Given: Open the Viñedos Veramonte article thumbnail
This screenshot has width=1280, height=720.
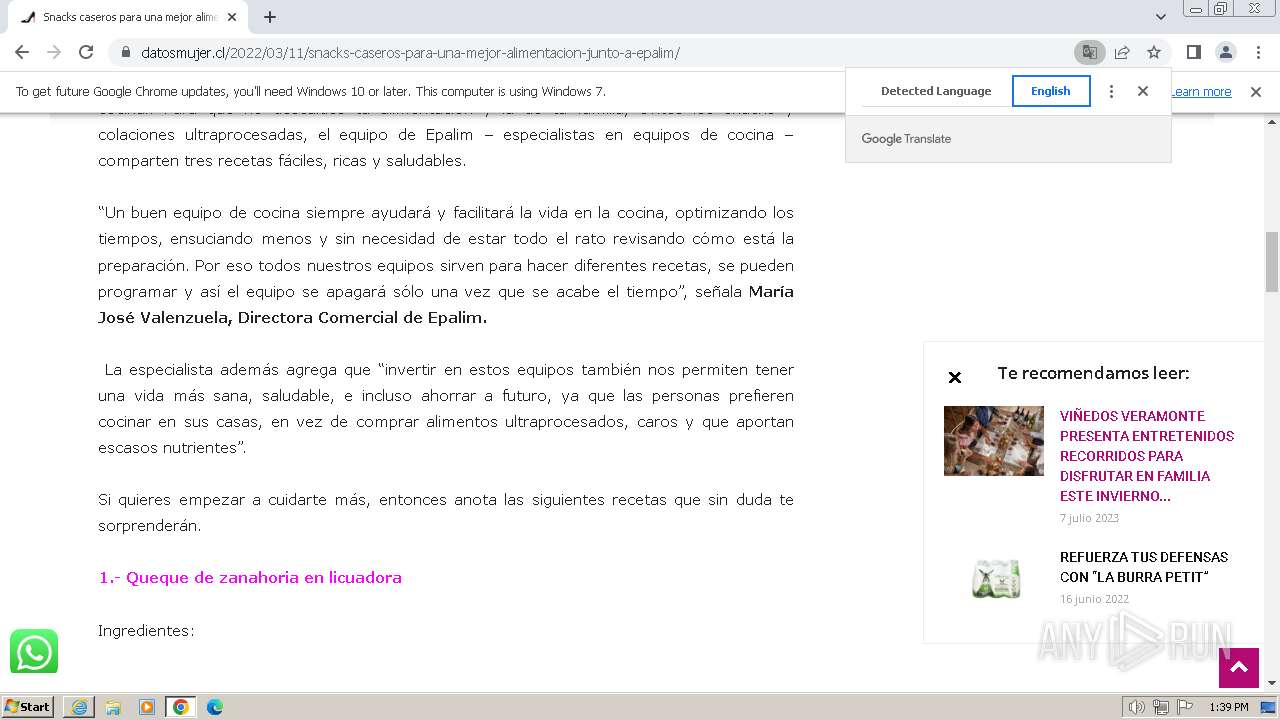Looking at the screenshot, I should 993,441.
